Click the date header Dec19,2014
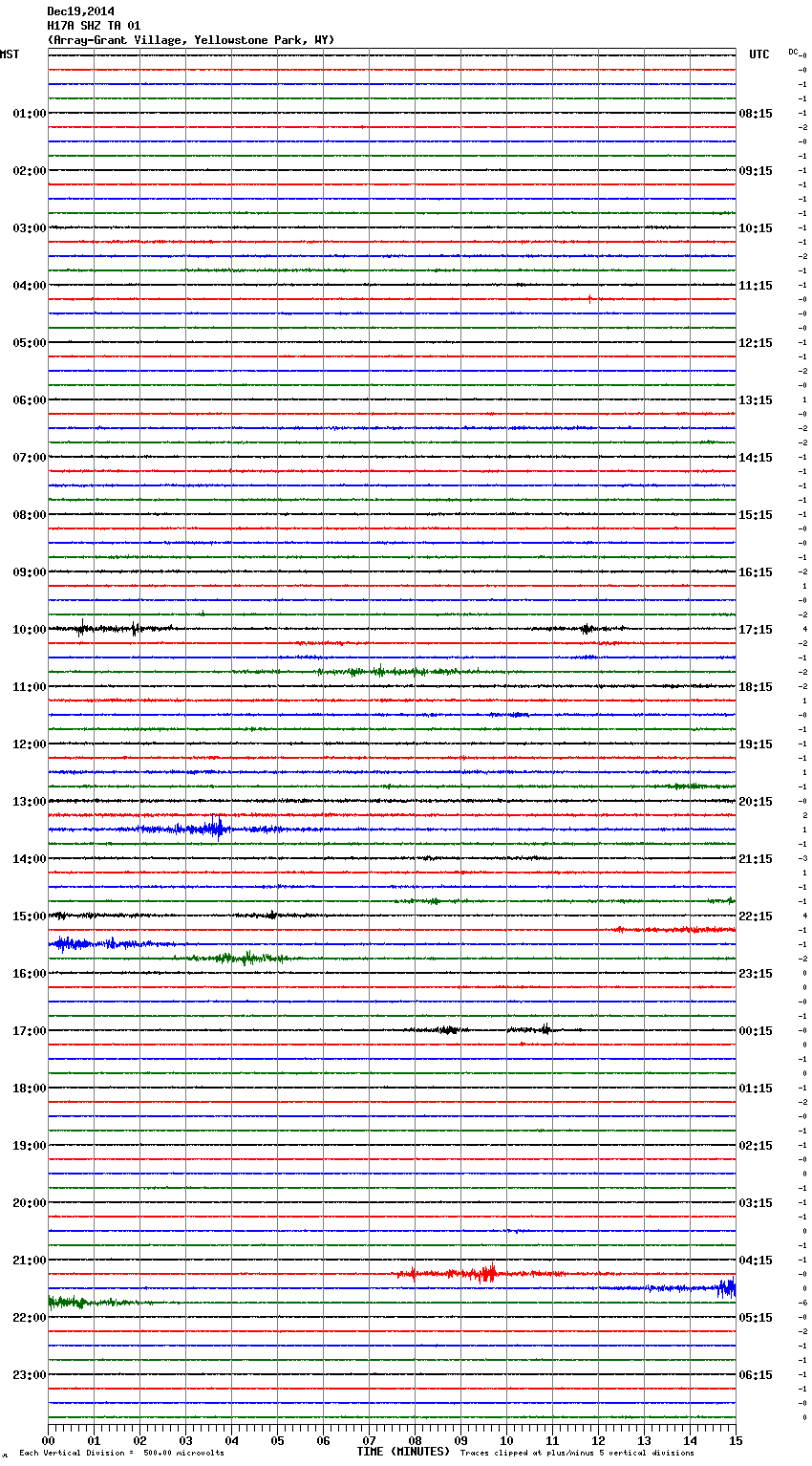This screenshot has height=1466, width=812. tap(81, 11)
